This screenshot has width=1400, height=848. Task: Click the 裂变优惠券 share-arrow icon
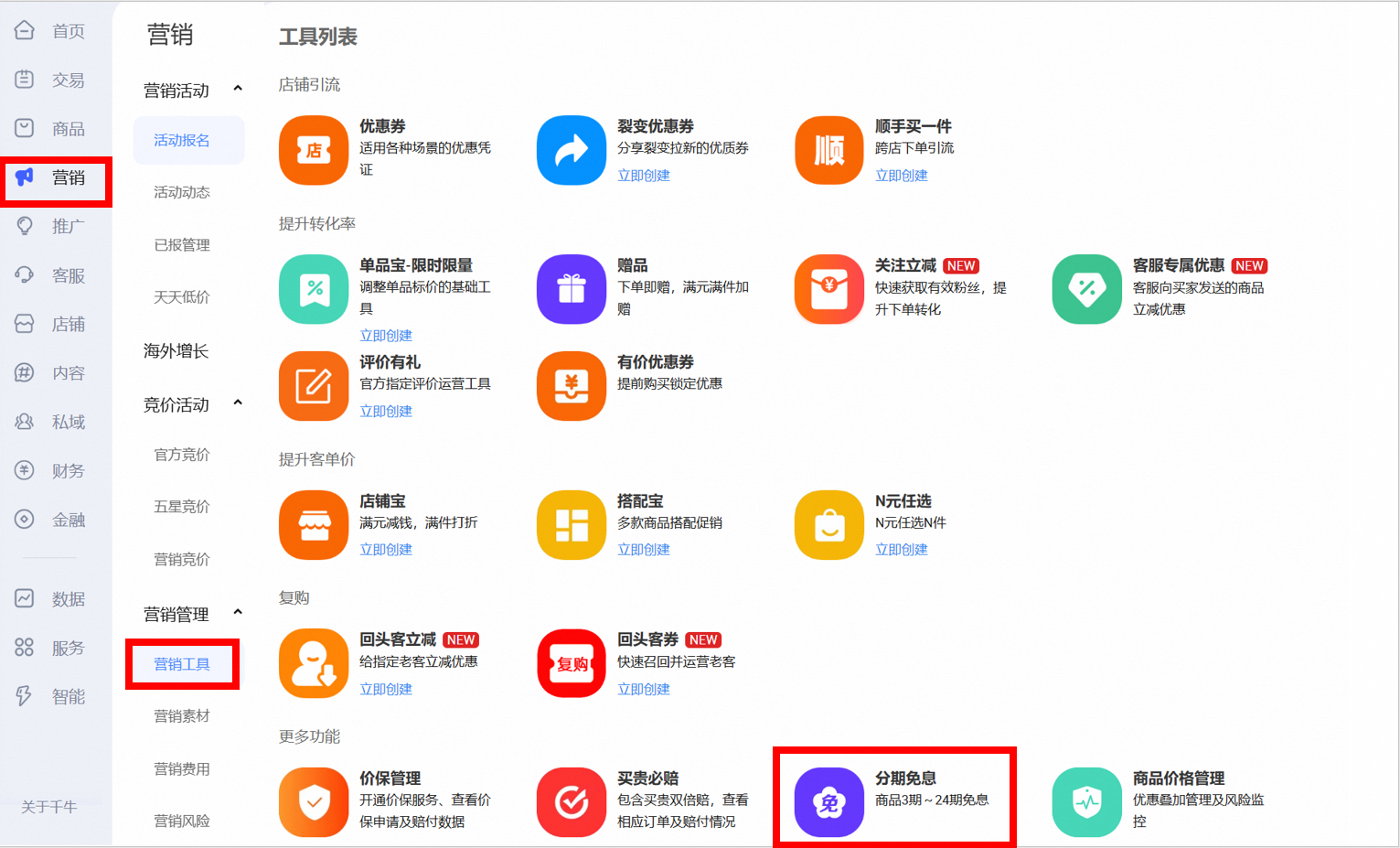572,150
